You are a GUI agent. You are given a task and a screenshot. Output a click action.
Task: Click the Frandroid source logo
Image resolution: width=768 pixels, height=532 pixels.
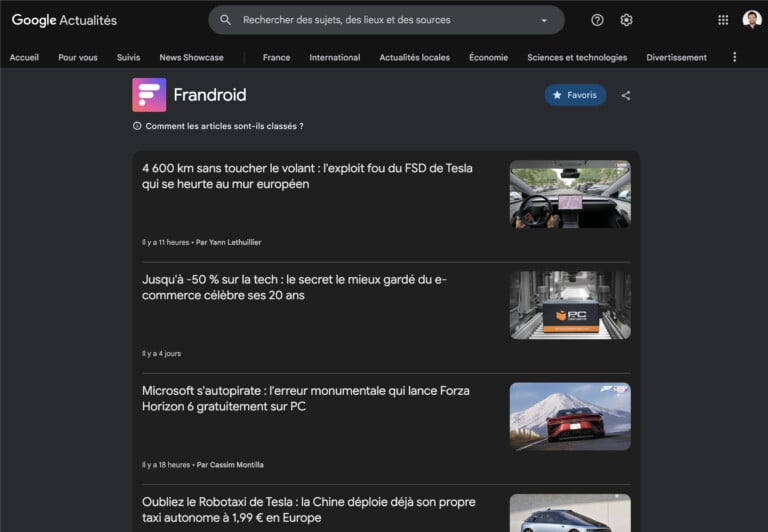pyautogui.click(x=149, y=95)
